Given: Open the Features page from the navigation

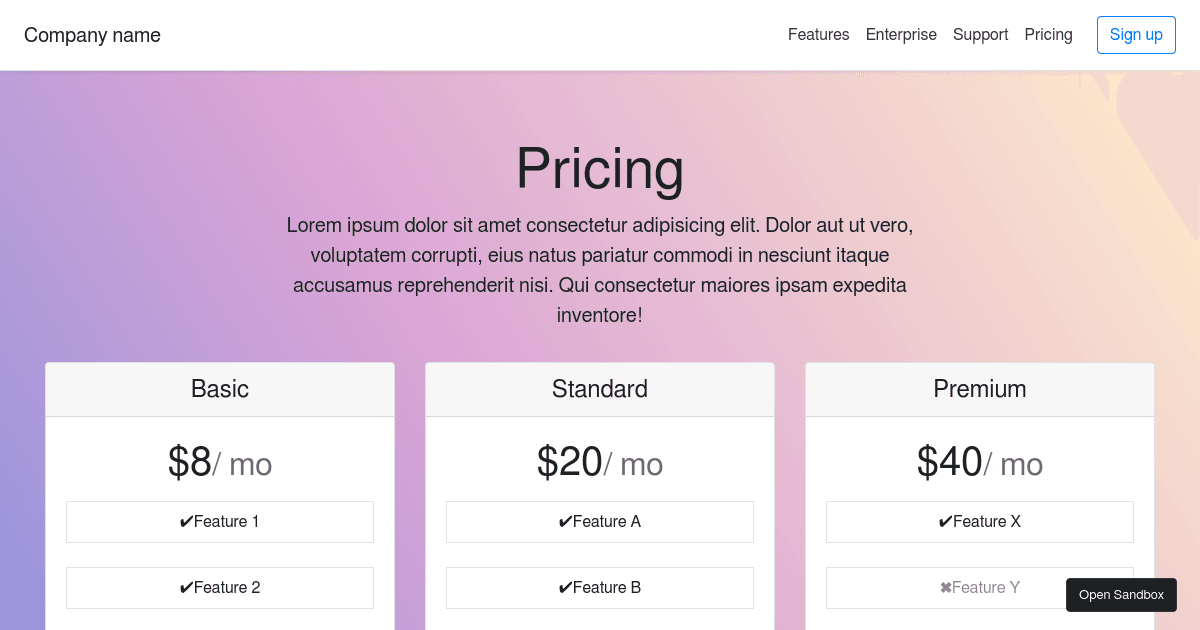Looking at the screenshot, I should tap(818, 34).
